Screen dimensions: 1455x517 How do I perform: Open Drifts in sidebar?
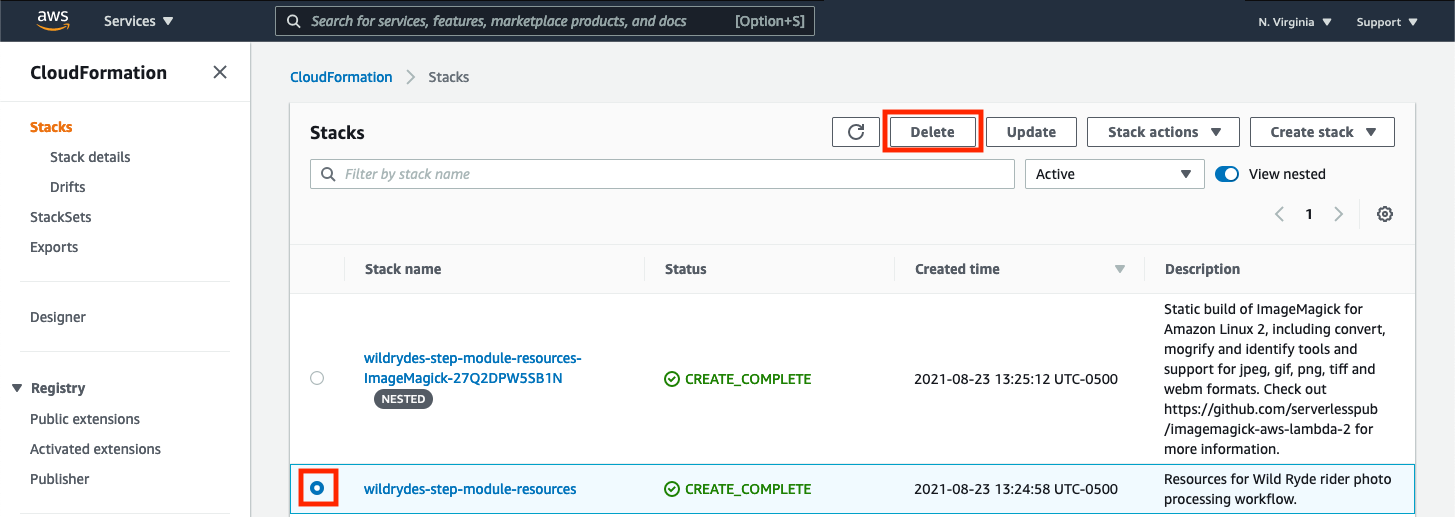(68, 187)
